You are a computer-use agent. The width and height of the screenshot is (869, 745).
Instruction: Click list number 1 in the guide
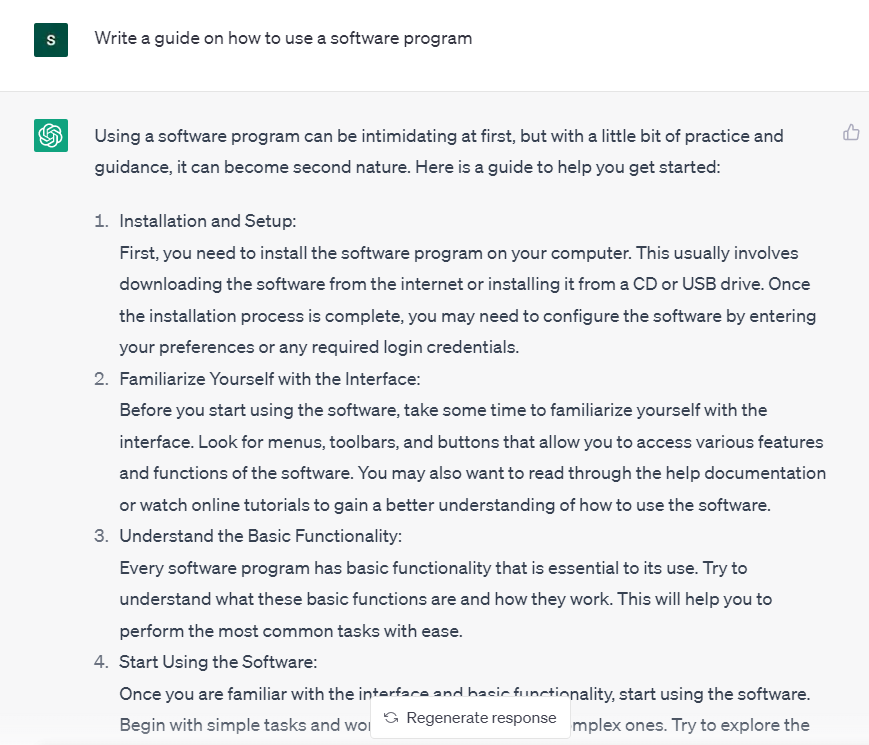tap(100, 221)
